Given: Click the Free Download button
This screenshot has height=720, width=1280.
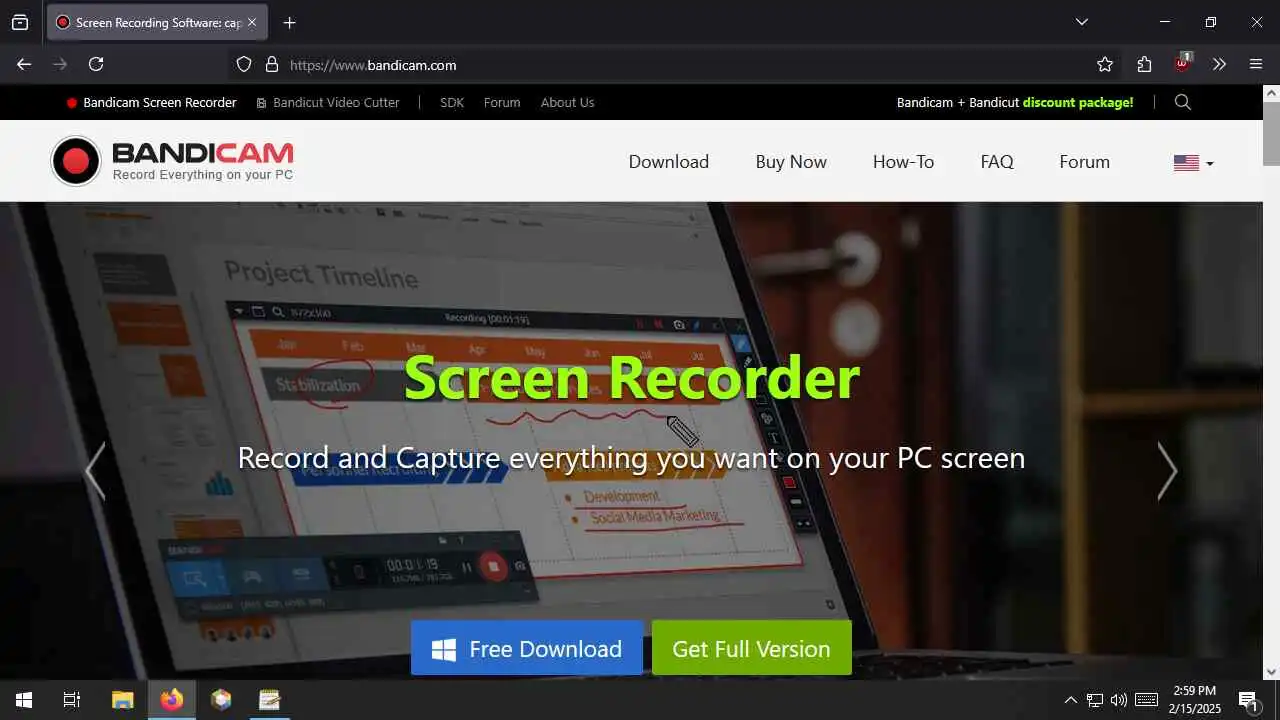Looking at the screenshot, I should click(527, 648).
